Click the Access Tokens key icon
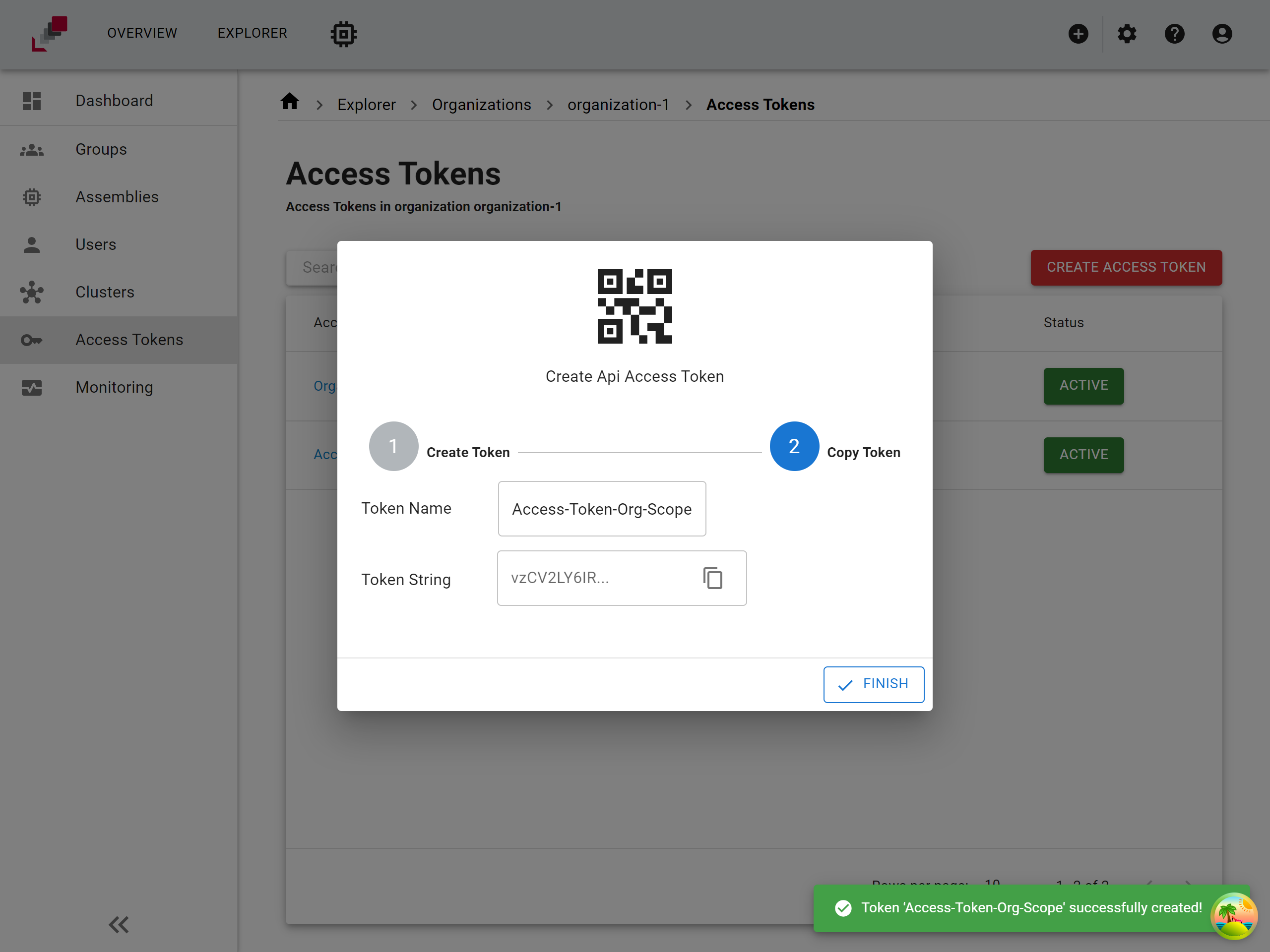1270x952 pixels. pos(32,340)
